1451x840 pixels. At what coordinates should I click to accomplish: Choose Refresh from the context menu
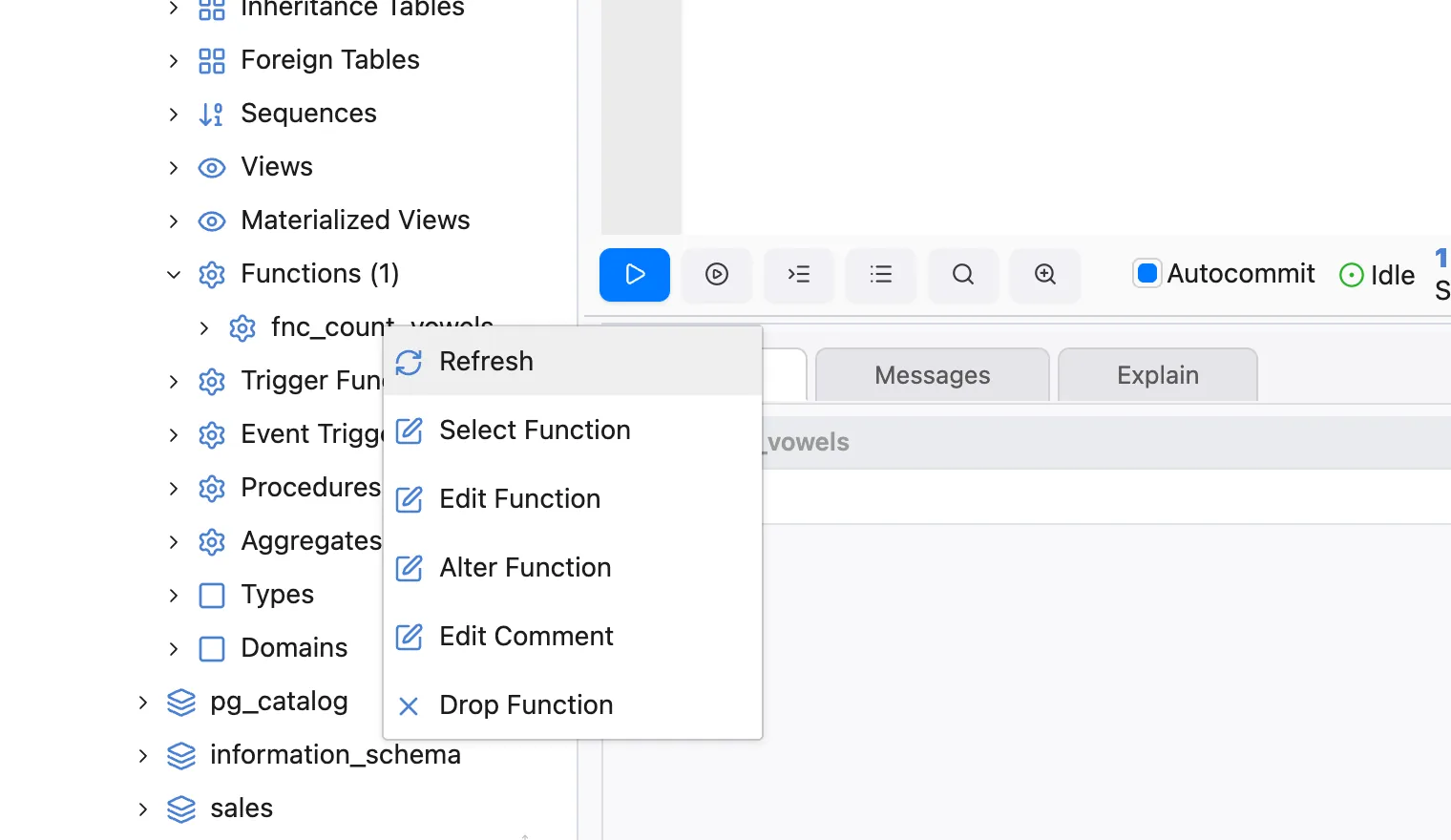(573, 362)
